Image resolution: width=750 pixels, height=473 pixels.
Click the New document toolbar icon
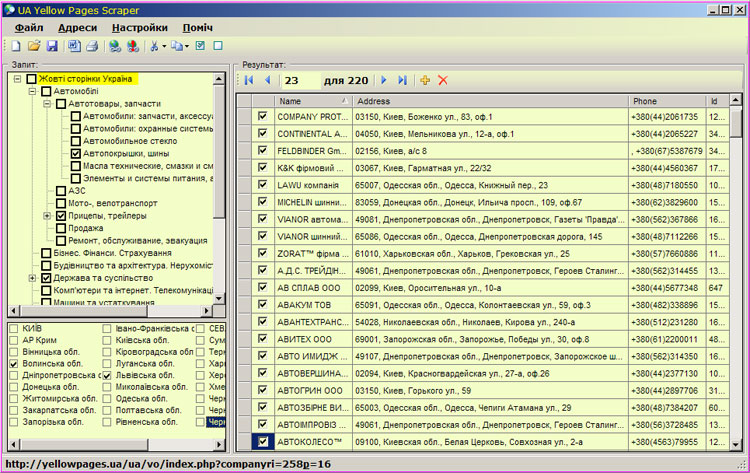click(x=16, y=46)
